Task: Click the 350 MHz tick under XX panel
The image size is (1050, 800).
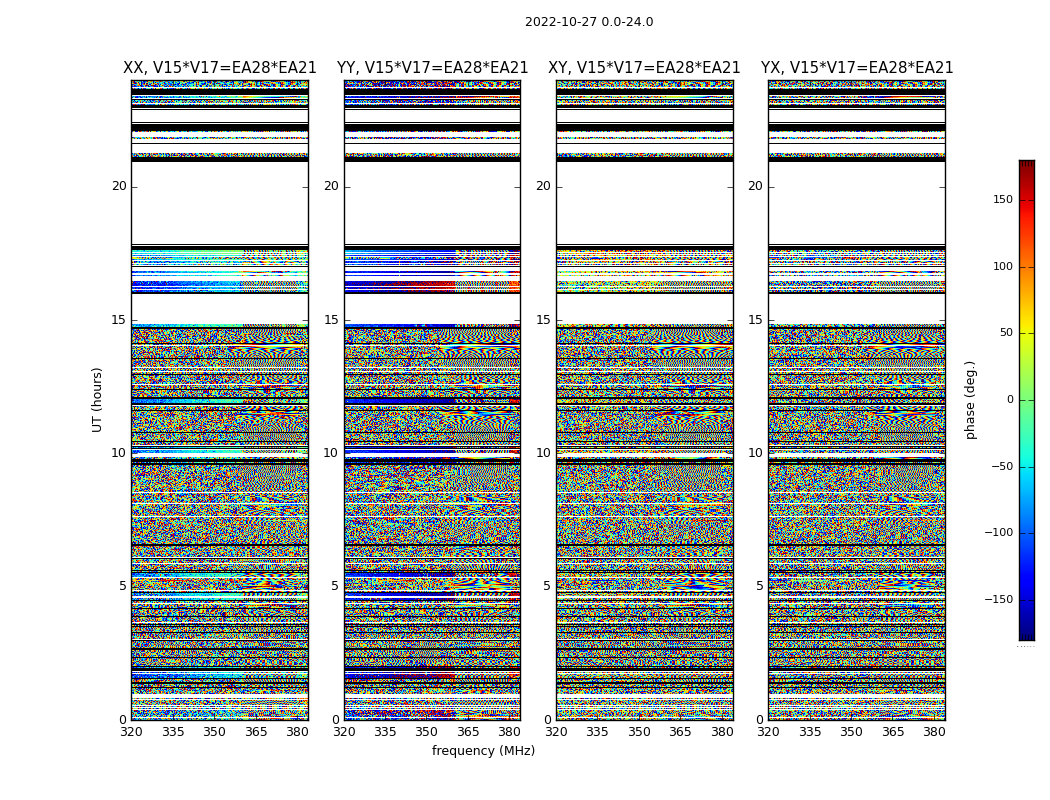Action: [214, 732]
